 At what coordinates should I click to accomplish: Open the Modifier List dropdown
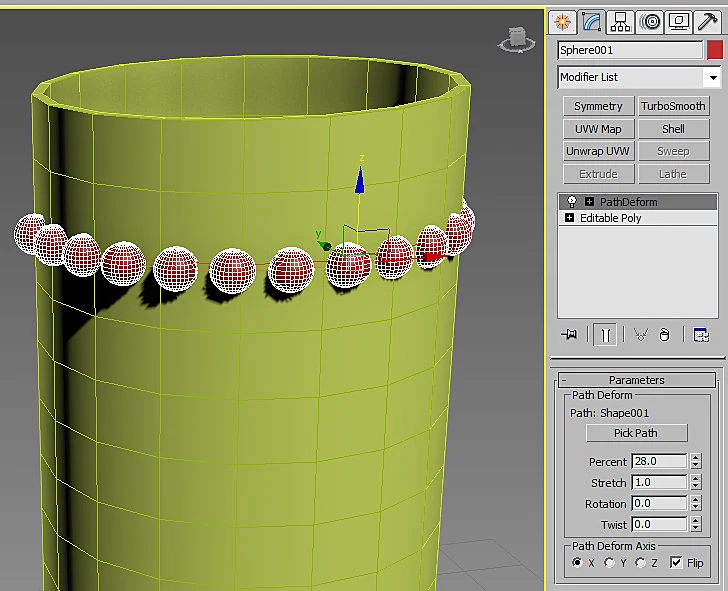tap(638, 77)
